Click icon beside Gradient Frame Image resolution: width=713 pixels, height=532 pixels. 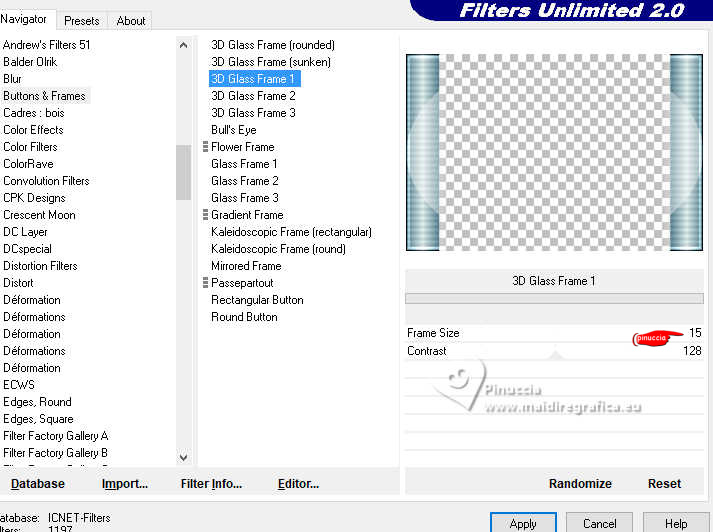(x=206, y=215)
